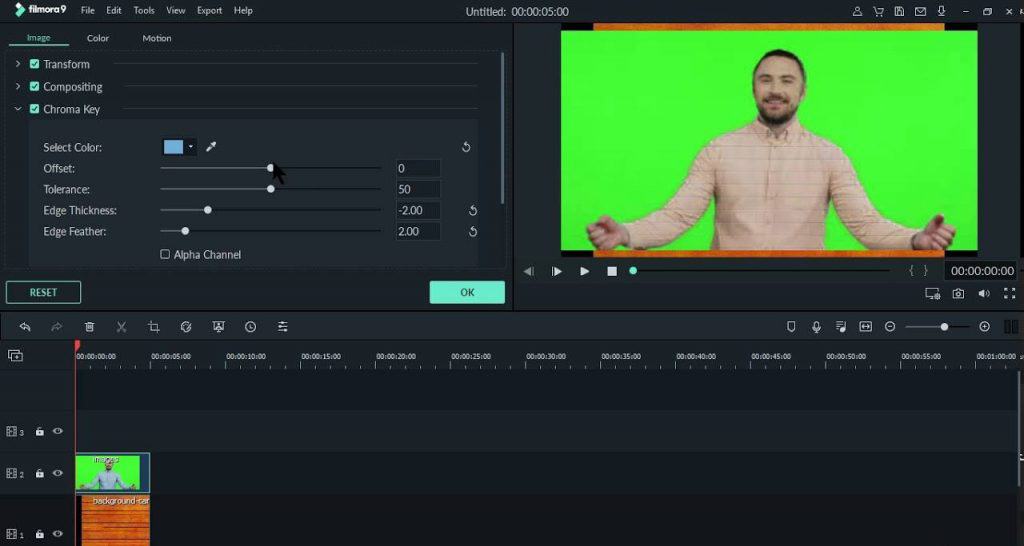The width and height of the screenshot is (1024, 546).
Task: Lock track 2
Action: [x=40, y=474]
